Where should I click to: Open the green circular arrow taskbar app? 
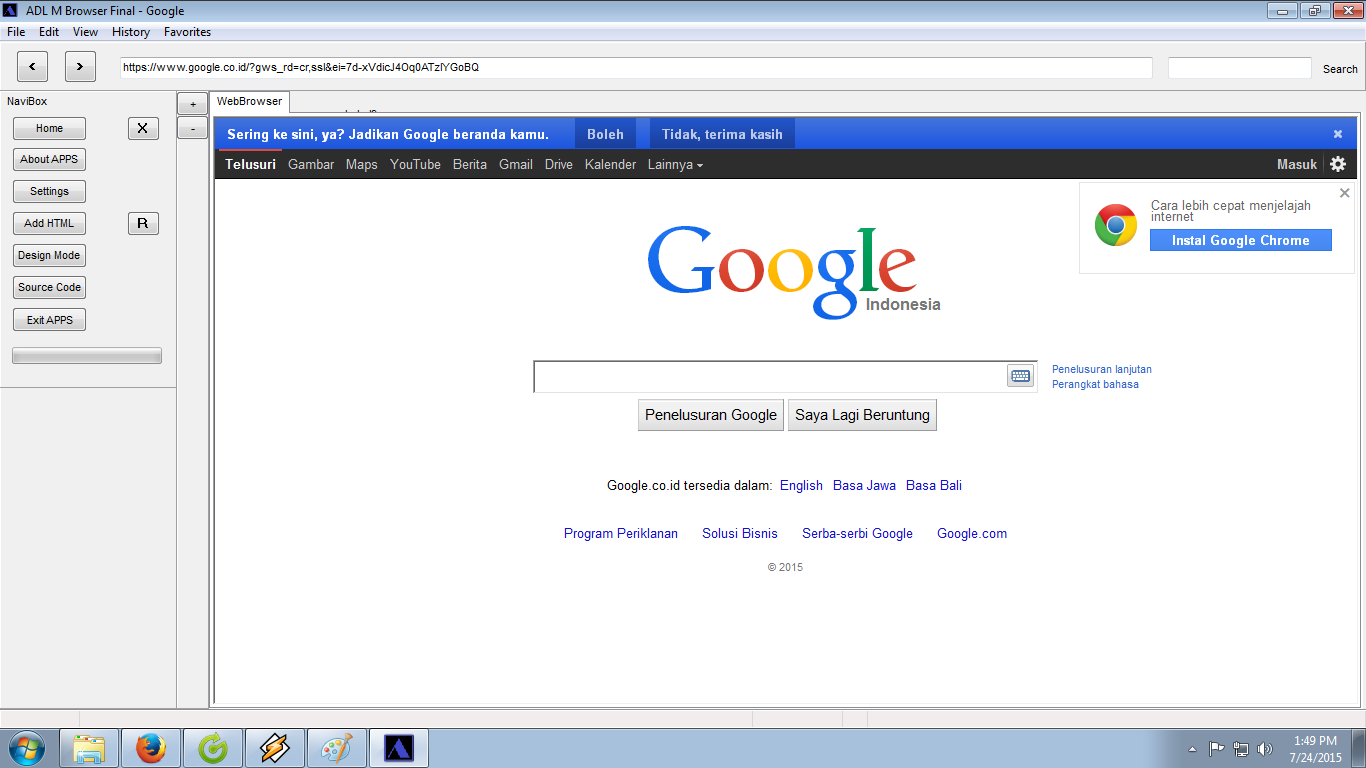(x=213, y=748)
